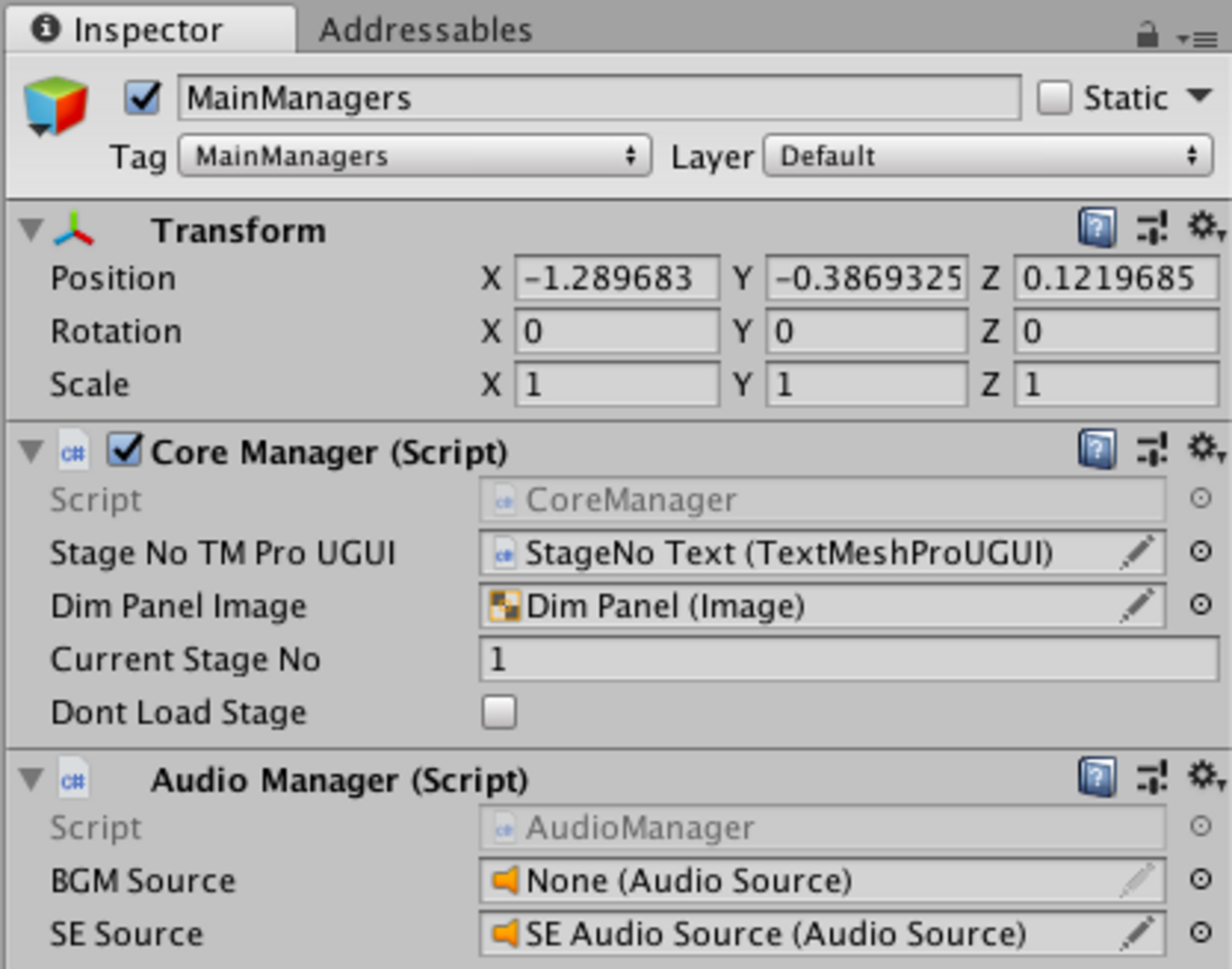Click the Current Stage No input field
Screen dimensions: 1232x969
pos(848,659)
